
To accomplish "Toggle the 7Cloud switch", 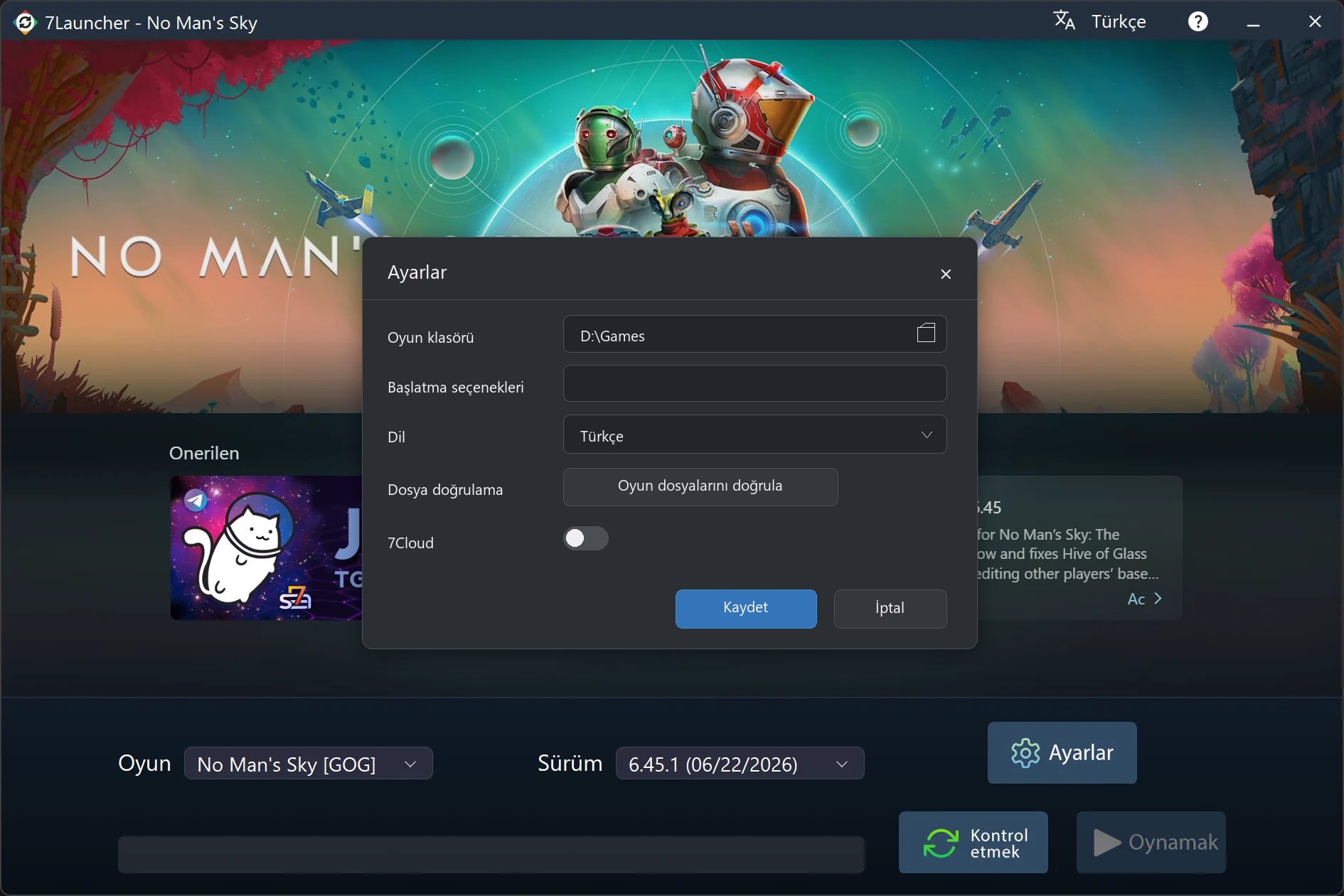I will click(x=586, y=538).
